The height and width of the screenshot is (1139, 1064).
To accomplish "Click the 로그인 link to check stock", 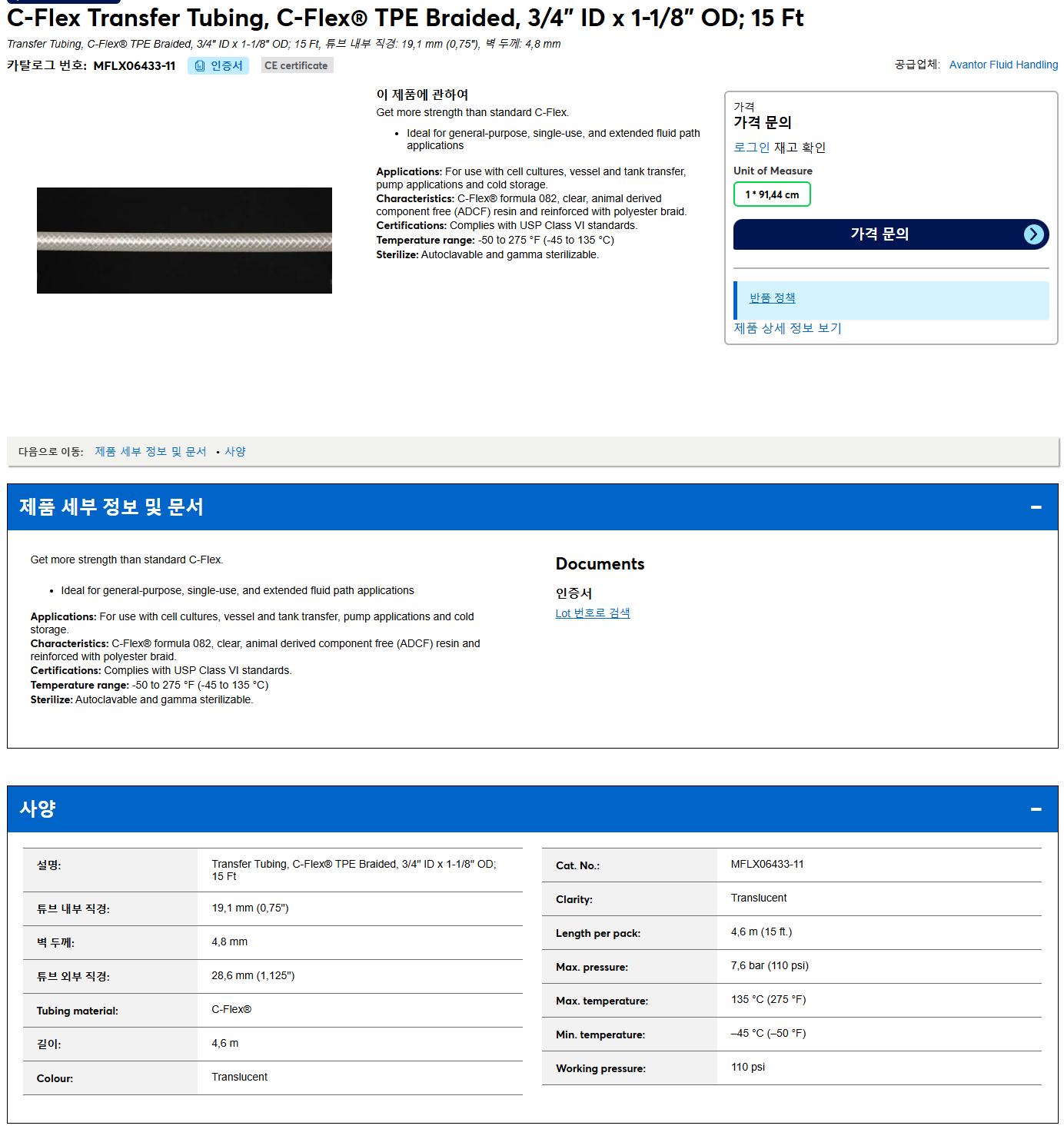I will pyautogui.click(x=751, y=148).
